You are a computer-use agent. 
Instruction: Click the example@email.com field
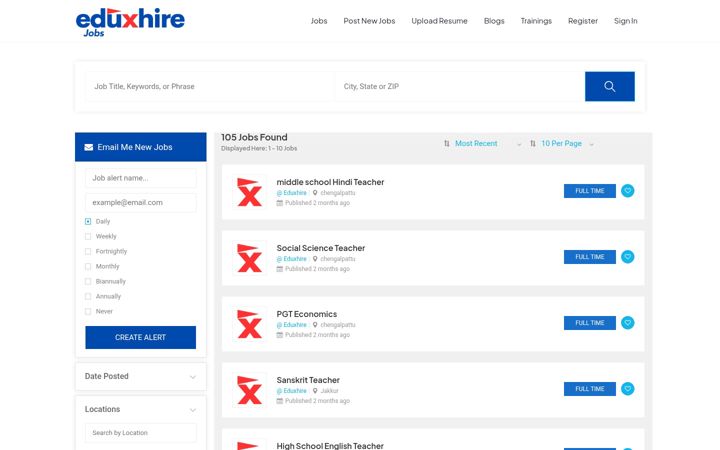[141, 202]
